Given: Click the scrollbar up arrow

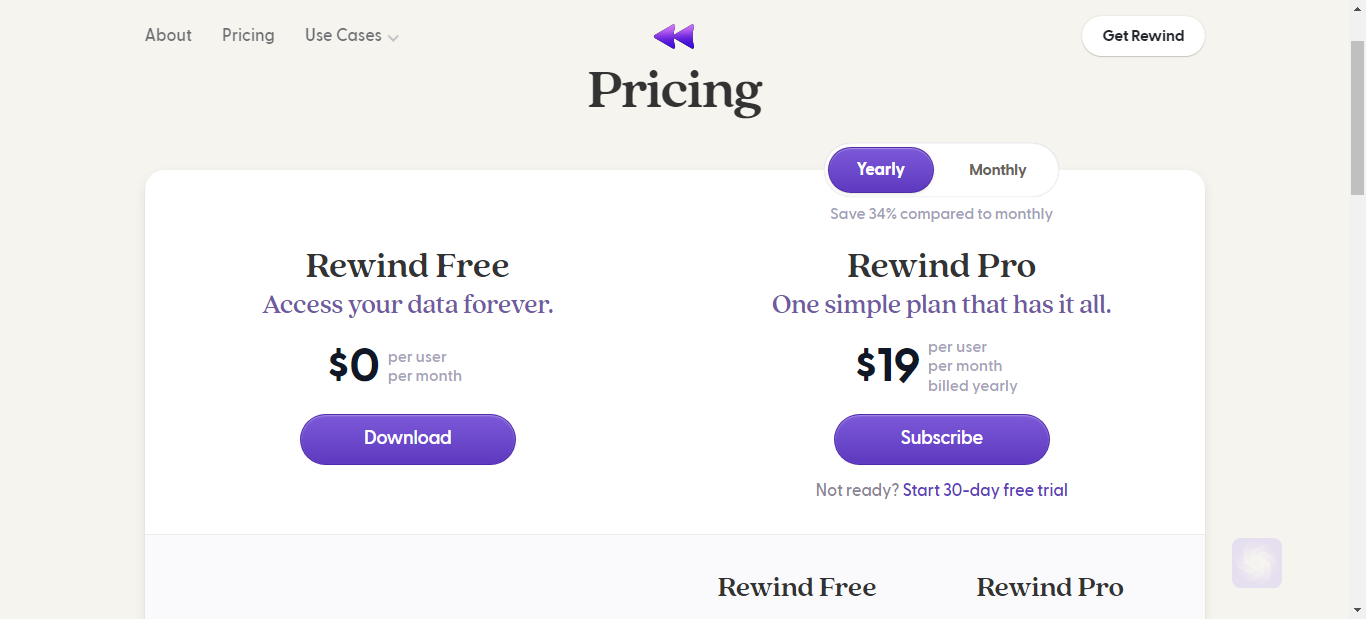Looking at the screenshot, I should [1357, 9].
